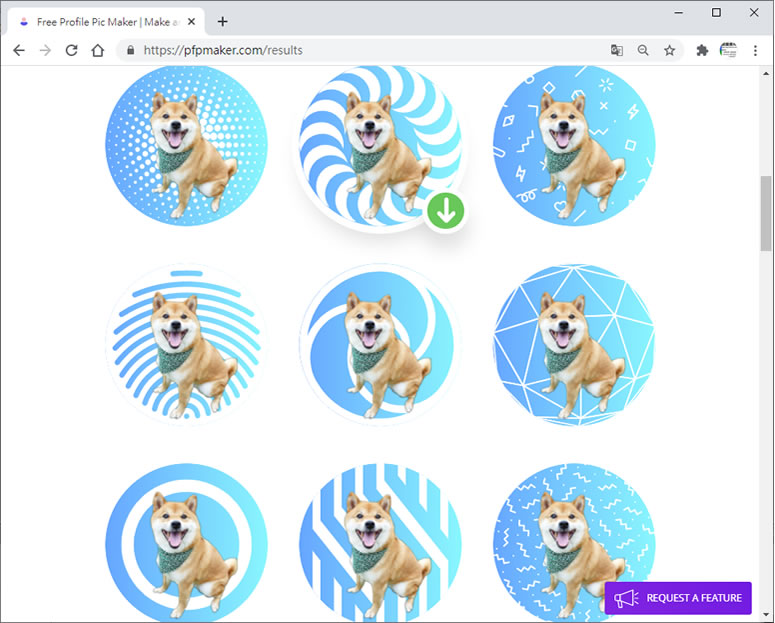Select the doodle shapes profile picture
This screenshot has width=775, height=623.
click(574, 145)
